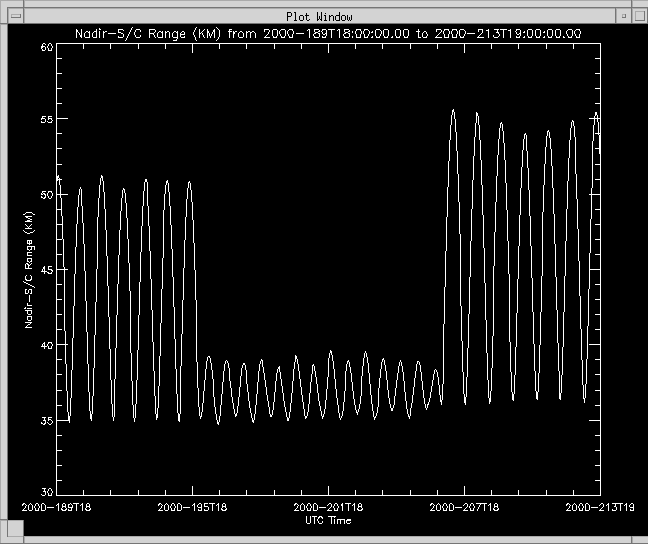Screen dimensions: 648x544
Task: Click the 50 tick label on y-axis
Action: coord(46,195)
